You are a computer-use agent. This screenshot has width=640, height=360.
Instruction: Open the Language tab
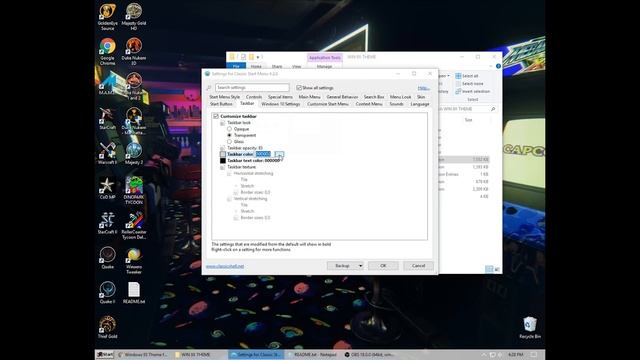[420, 104]
